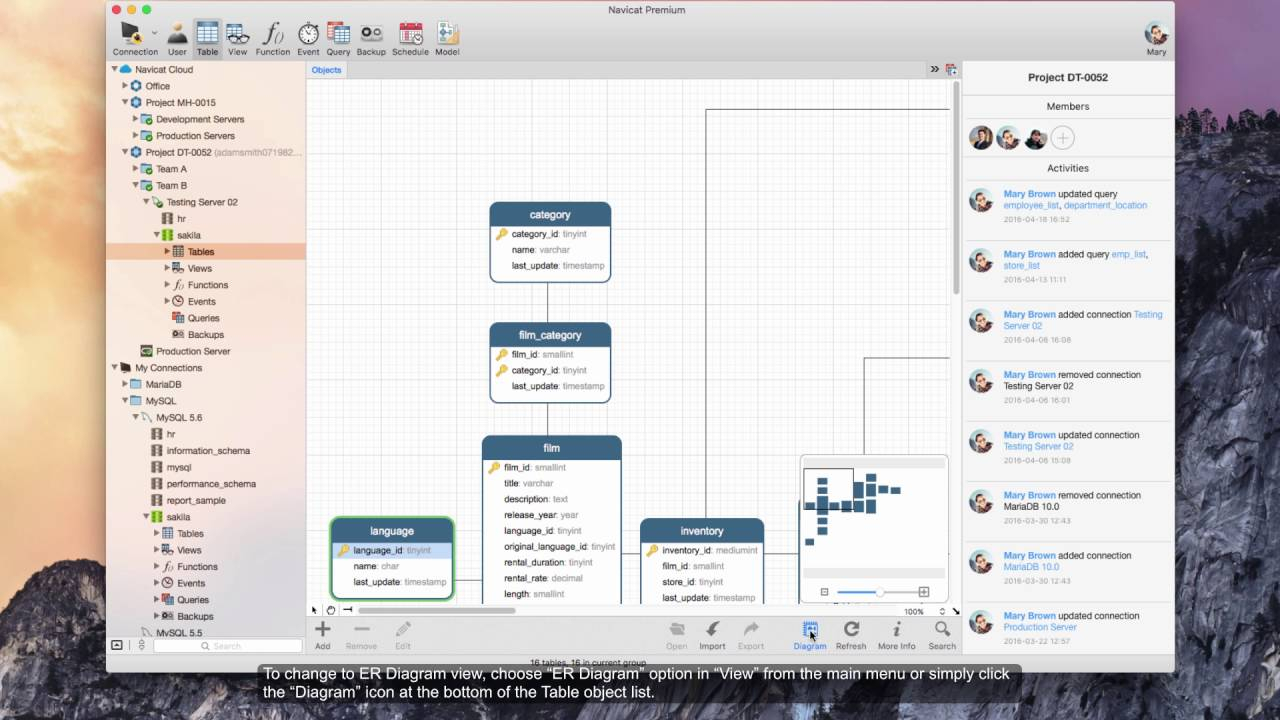Select Testing Server 02 in tree

[202, 202]
